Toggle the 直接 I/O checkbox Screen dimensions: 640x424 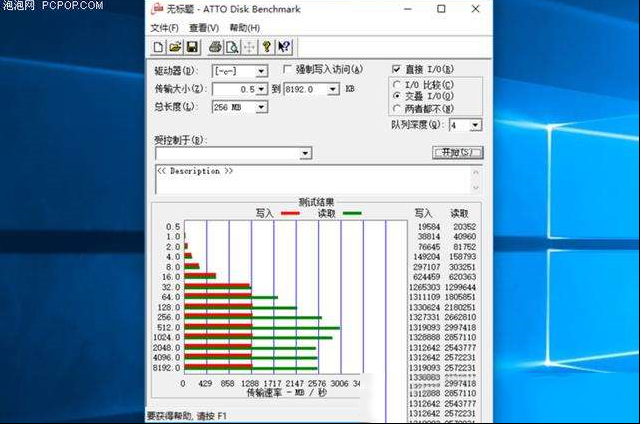pos(396,69)
